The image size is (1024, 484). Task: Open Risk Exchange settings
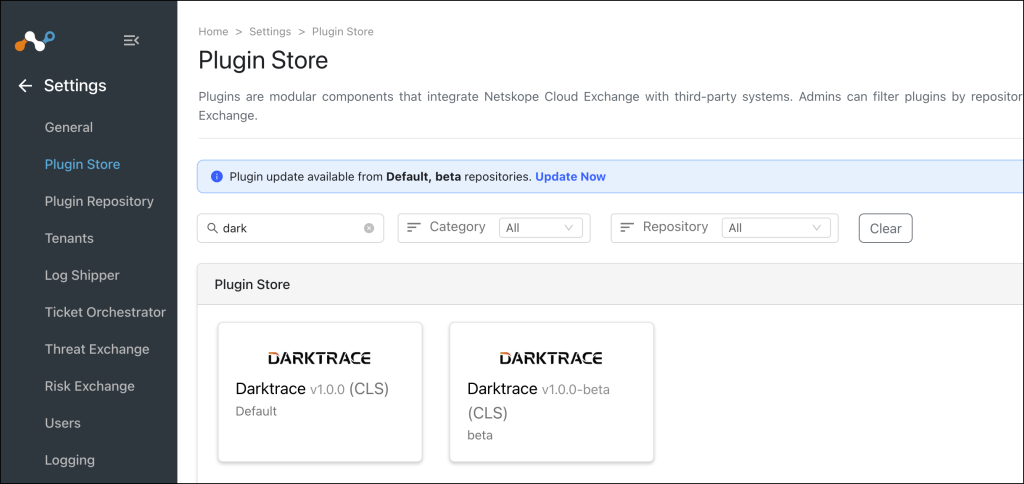point(89,386)
